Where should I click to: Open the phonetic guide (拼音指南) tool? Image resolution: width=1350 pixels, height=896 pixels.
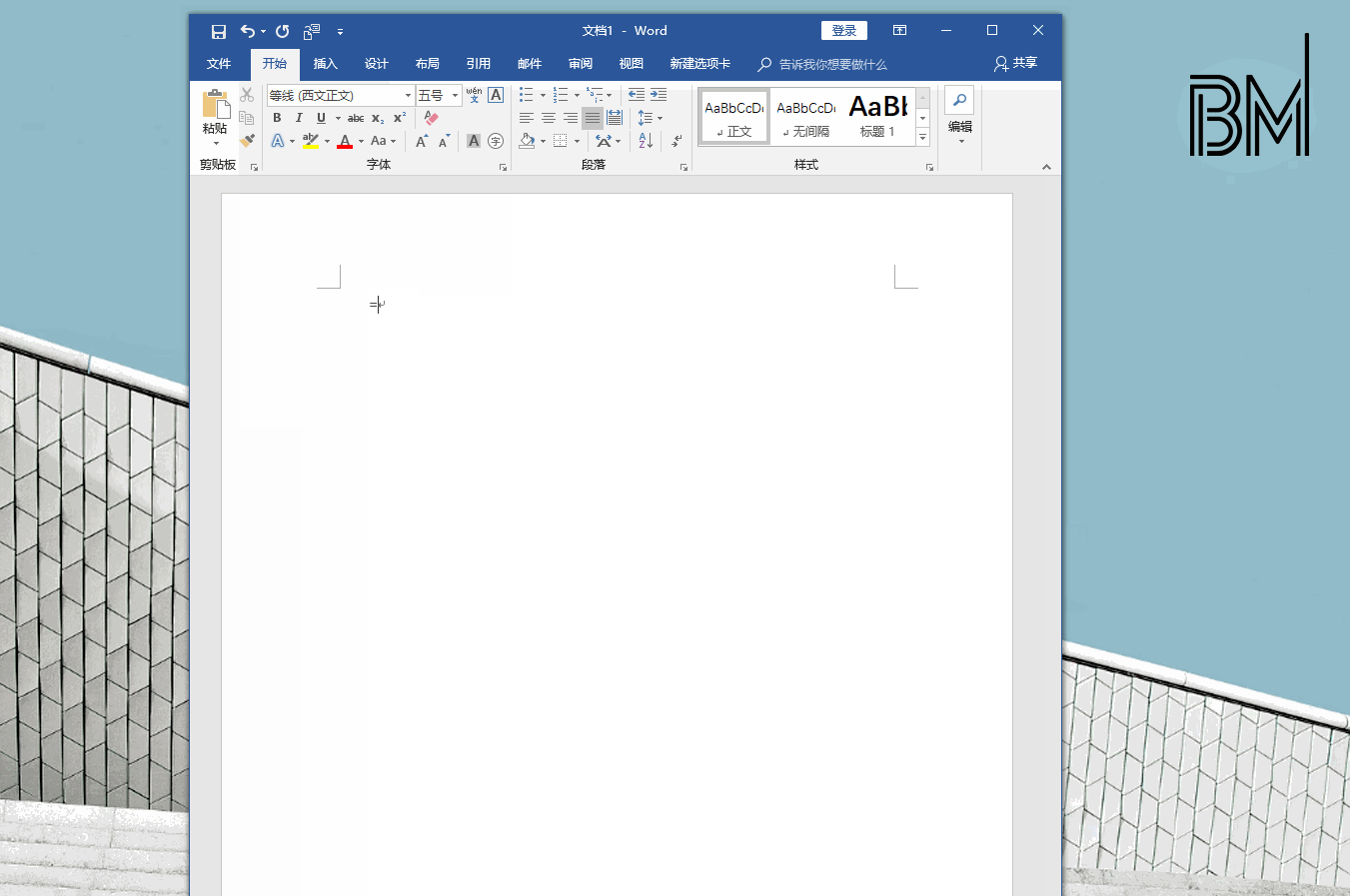coord(474,95)
